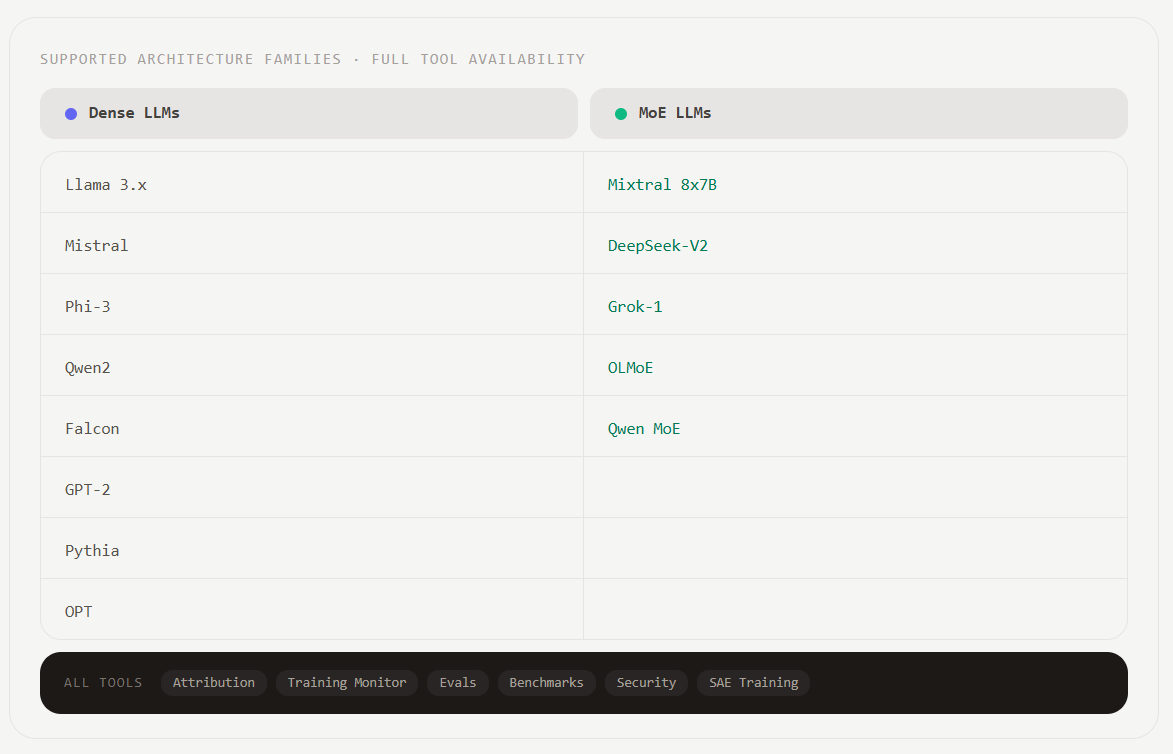Open the Grok-1 link
This screenshot has height=754, width=1173.
pos(634,307)
